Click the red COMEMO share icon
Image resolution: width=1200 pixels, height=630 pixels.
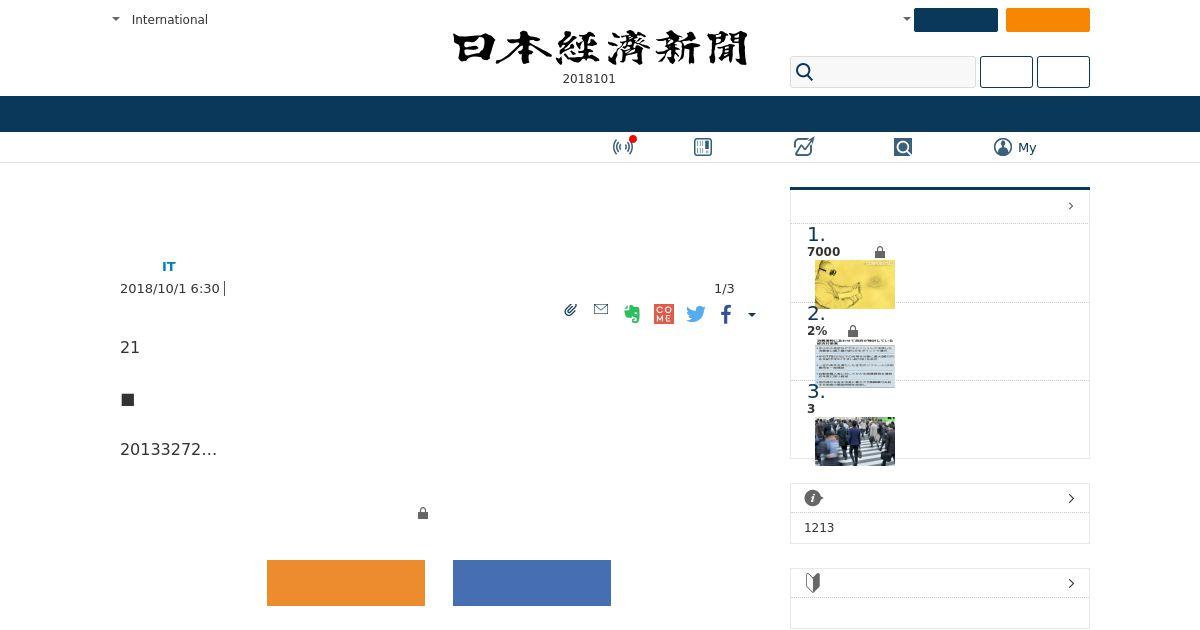[664, 314]
